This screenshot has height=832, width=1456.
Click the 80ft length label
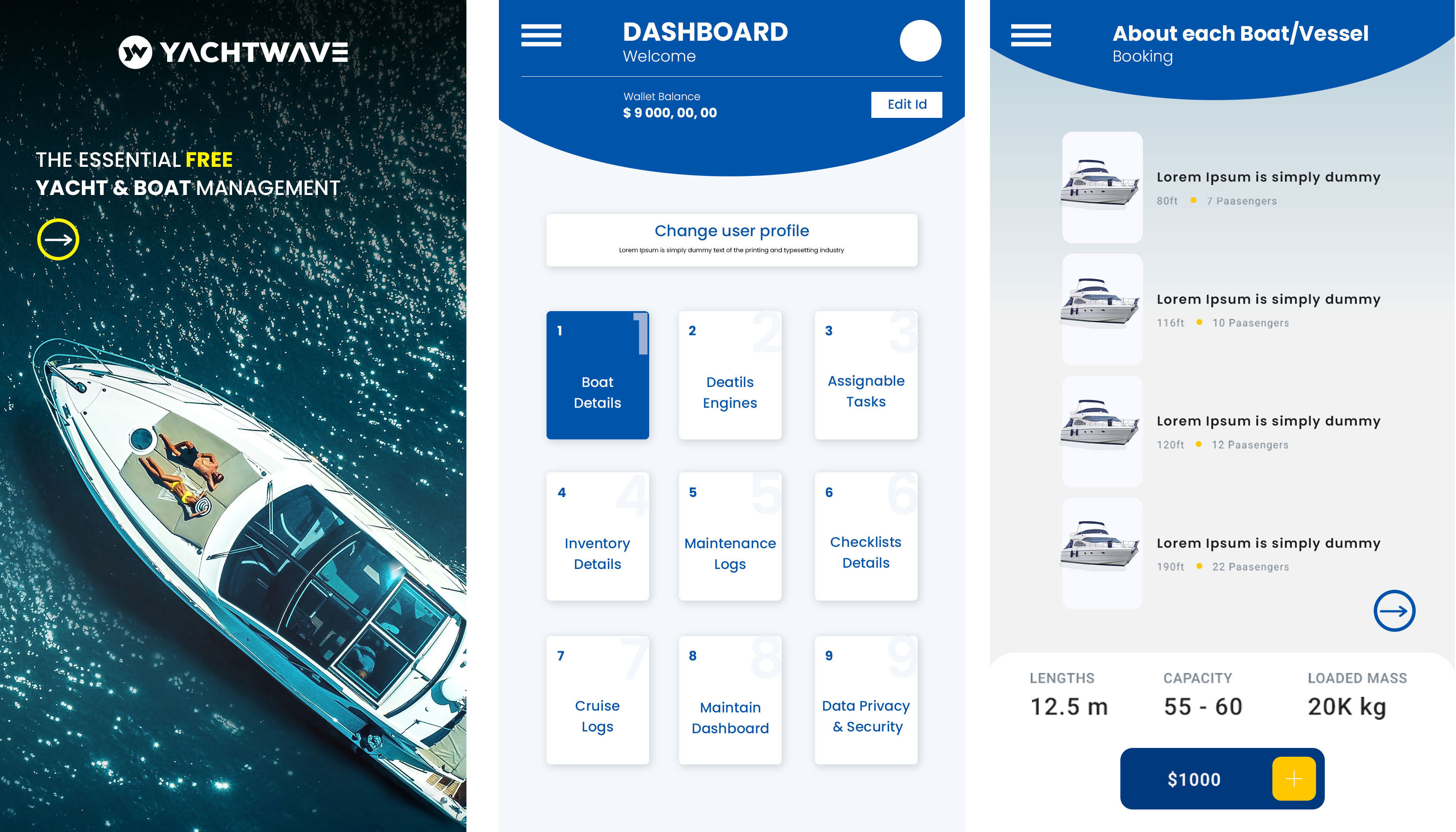pos(1167,201)
